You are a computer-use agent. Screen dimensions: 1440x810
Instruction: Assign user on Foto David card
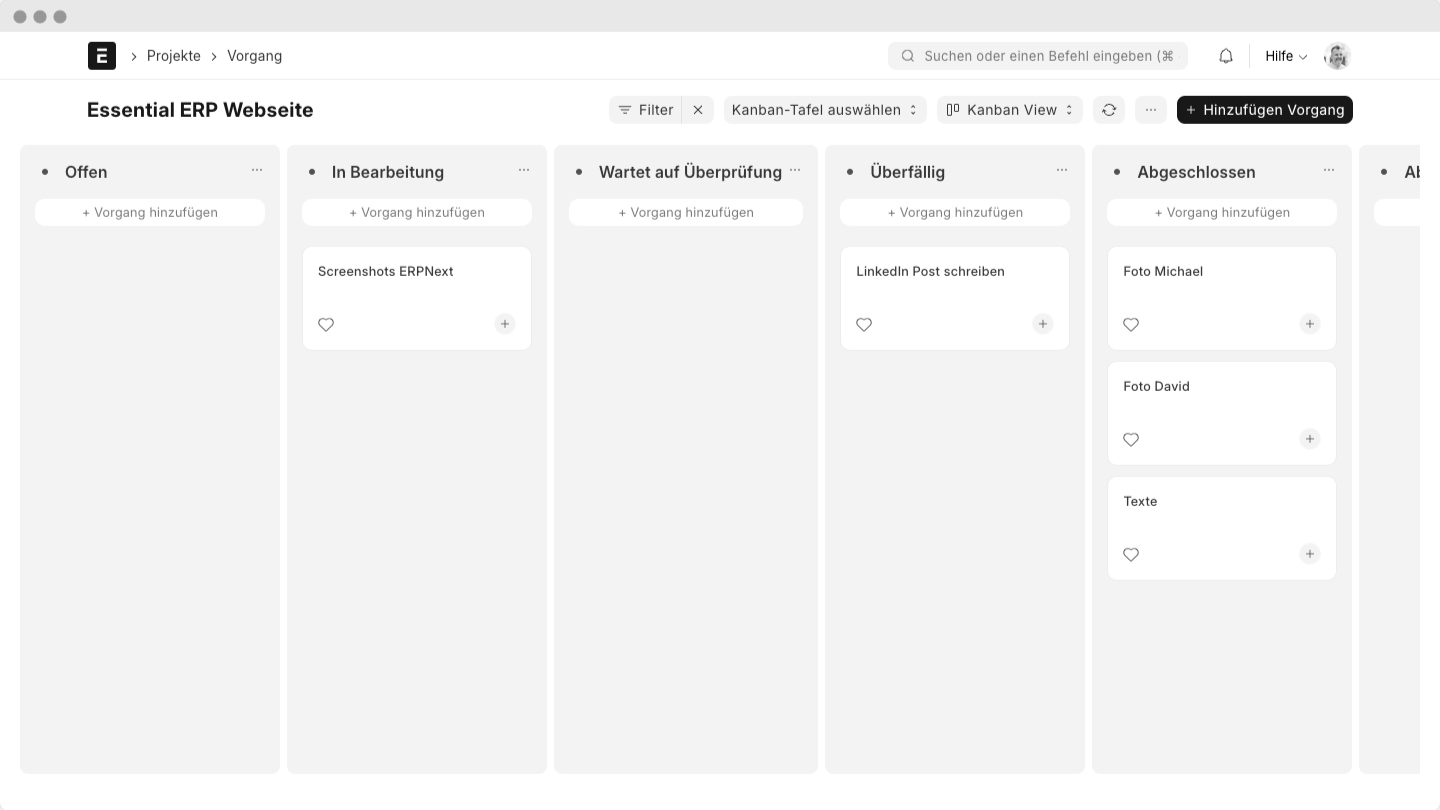1309,439
